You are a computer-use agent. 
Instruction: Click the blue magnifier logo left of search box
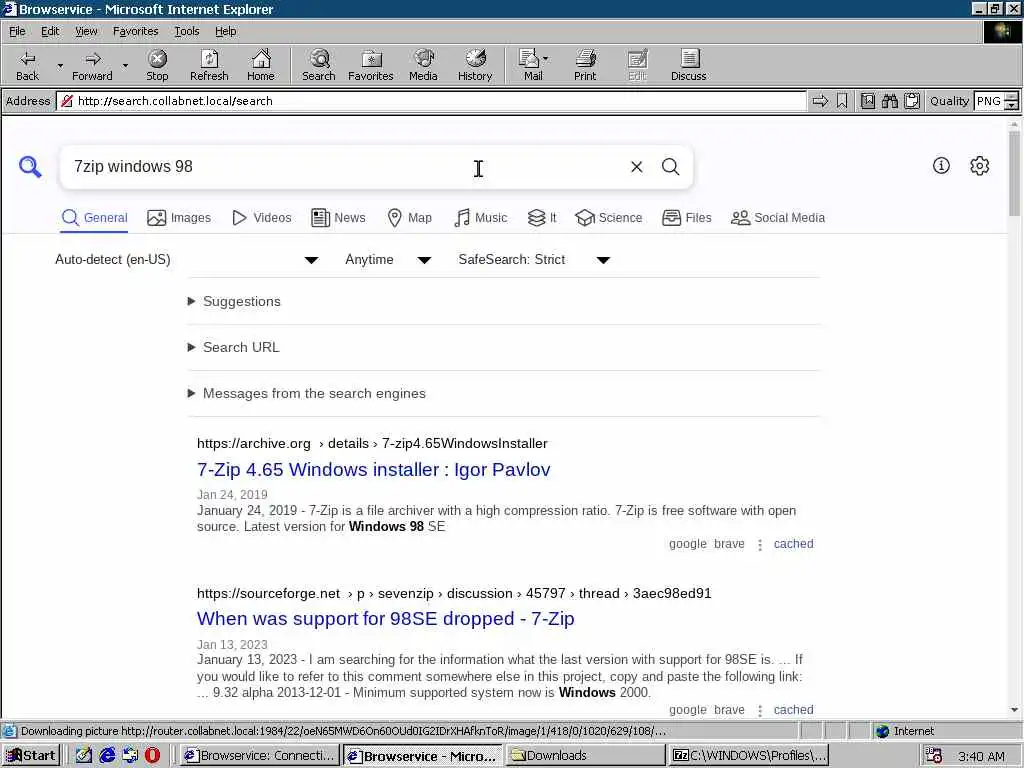point(30,167)
